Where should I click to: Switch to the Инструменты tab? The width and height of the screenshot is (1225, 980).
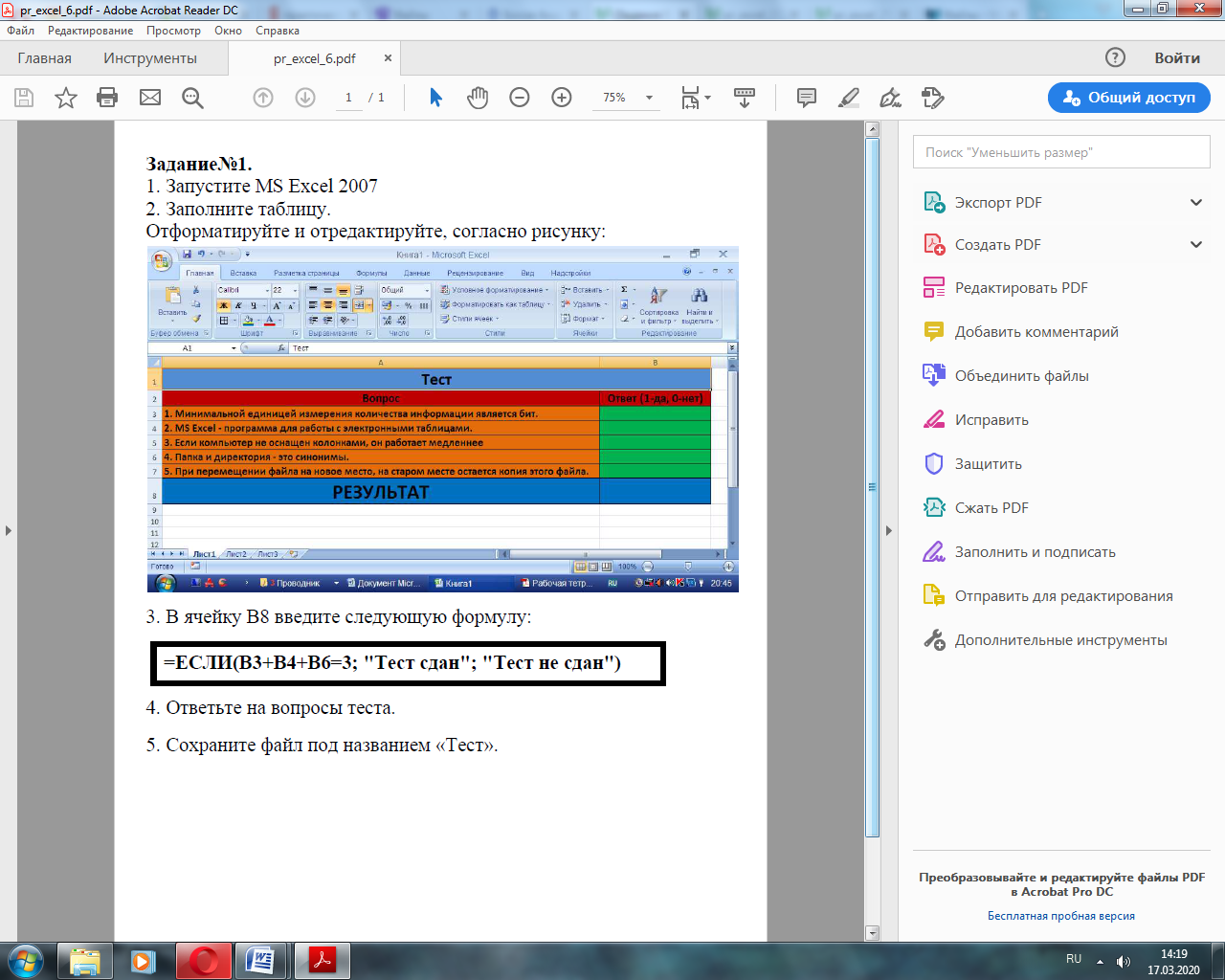[150, 58]
